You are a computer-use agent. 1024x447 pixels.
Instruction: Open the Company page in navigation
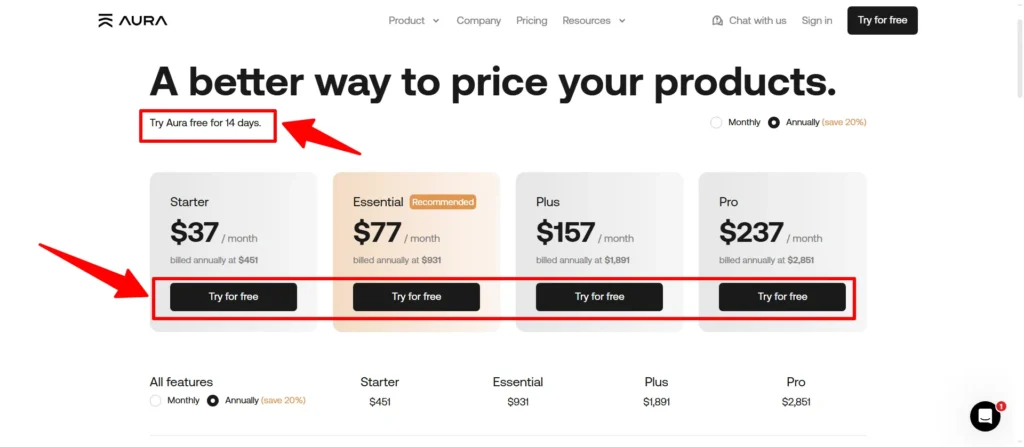pyautogui.click(x=479, y=20)
